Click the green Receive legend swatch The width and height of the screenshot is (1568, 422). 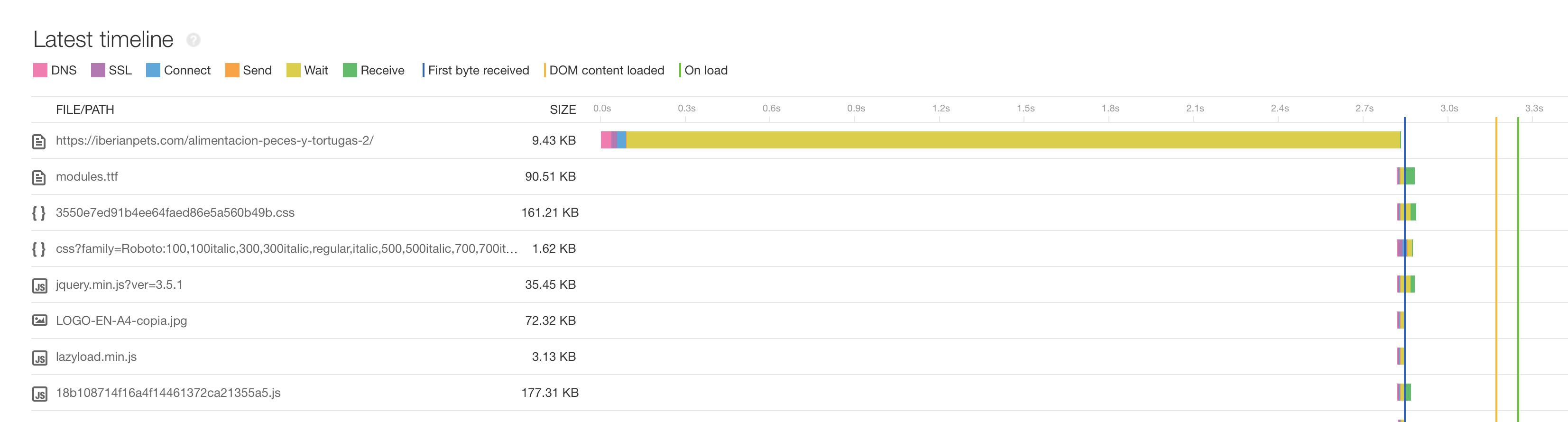pyautogui.click(x=350, y=71)
